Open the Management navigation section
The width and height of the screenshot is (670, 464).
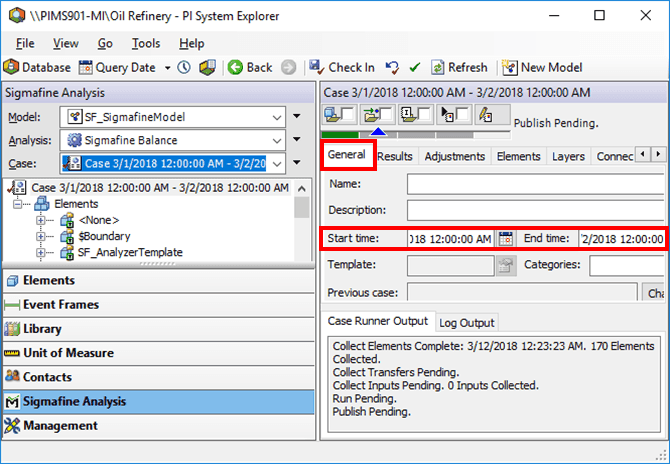(159, 426)
